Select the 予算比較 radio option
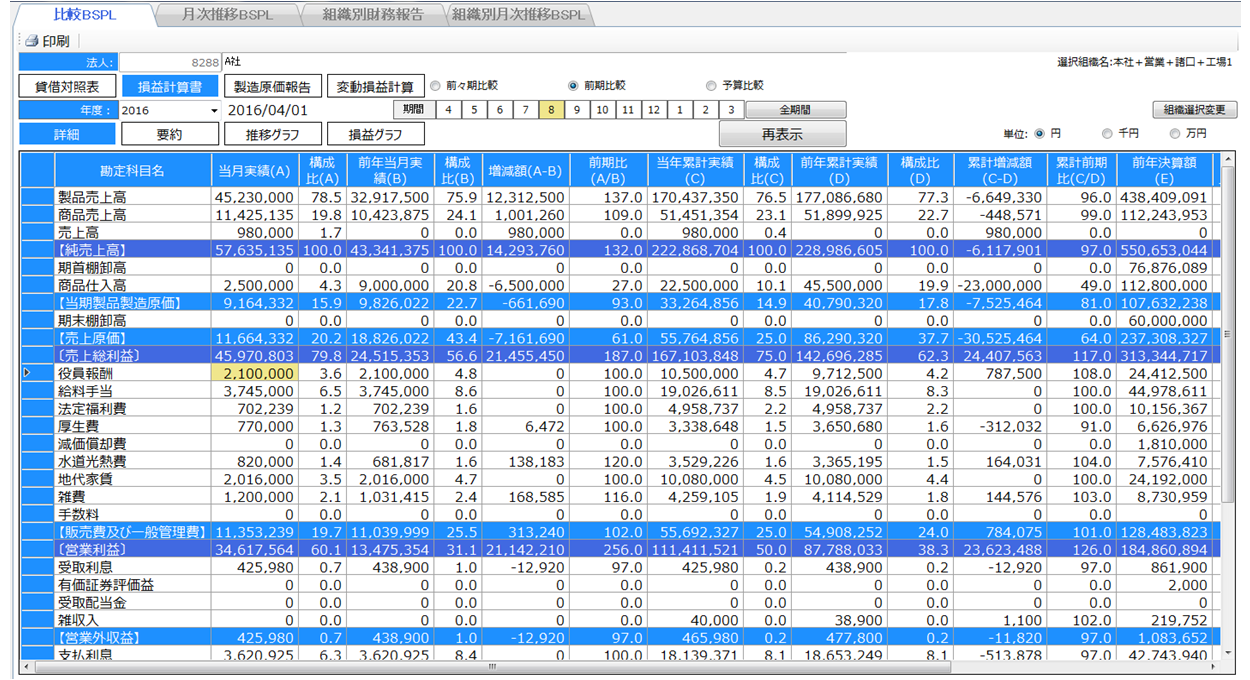The image size is (1250, 680). (711, 86)
